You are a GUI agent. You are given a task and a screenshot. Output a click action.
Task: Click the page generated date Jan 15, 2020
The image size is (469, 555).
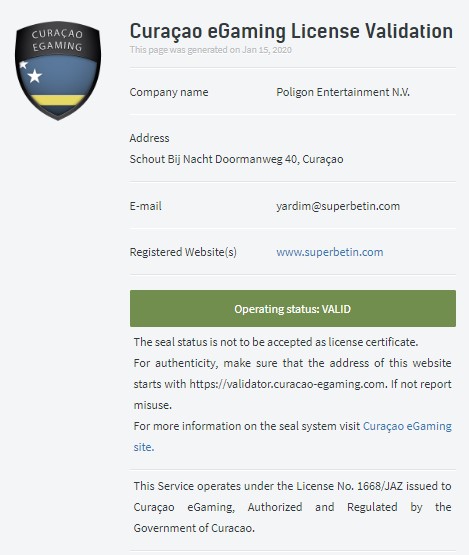pos(267,50)
